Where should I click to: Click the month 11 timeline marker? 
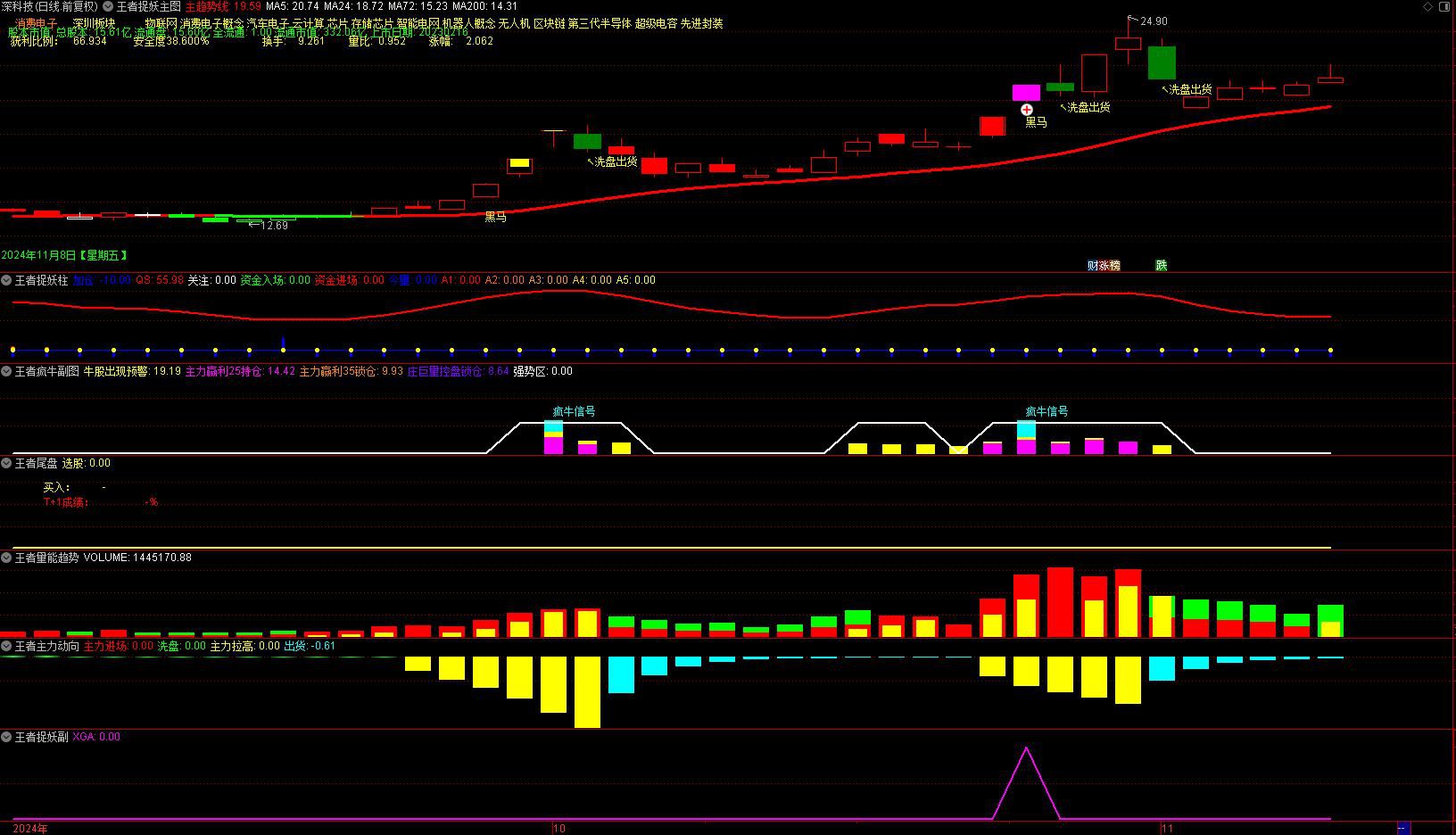coord(1168,829)
